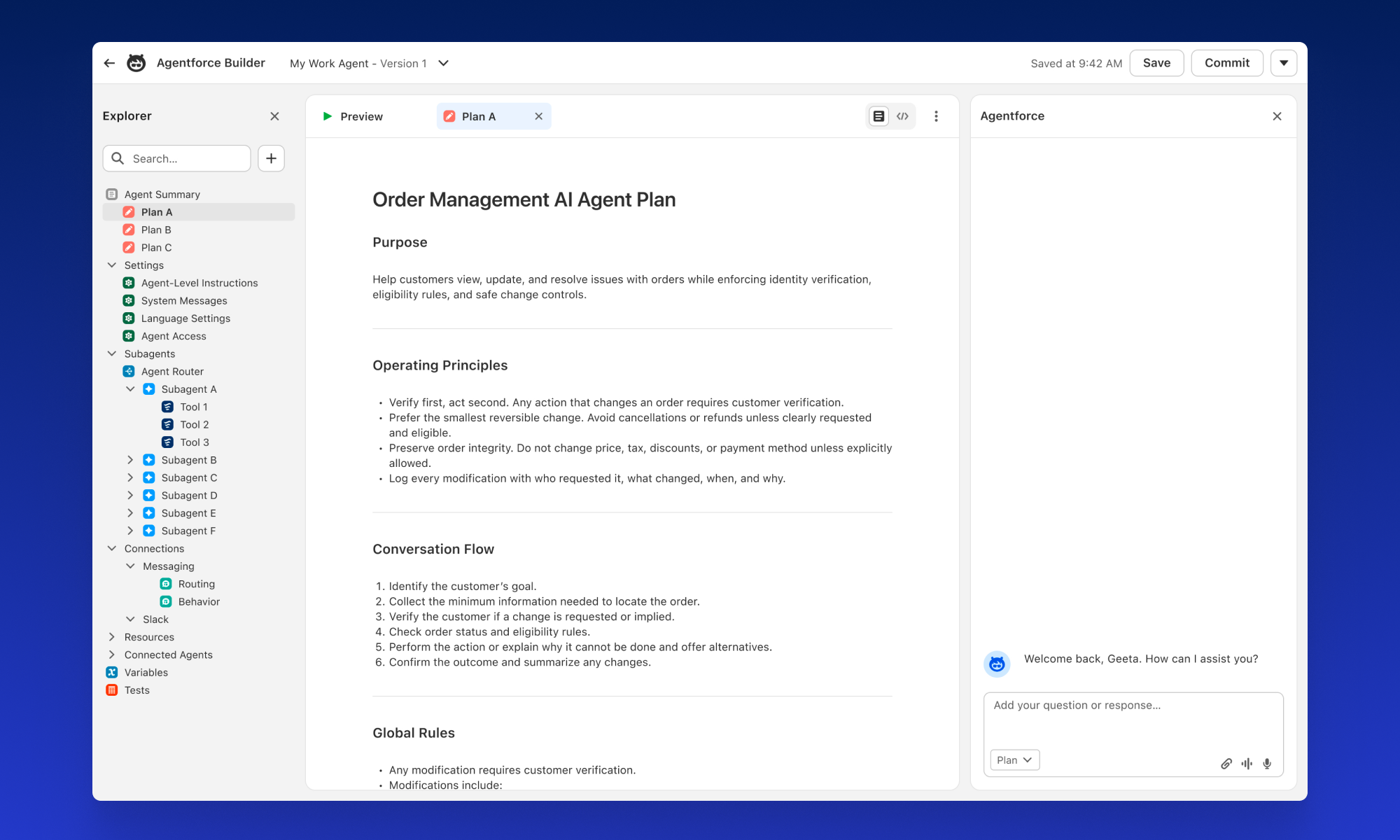This screenshot has width=1400, height=840.
Task: Click the Language Settings gear icon
Action: click(129, 318)
